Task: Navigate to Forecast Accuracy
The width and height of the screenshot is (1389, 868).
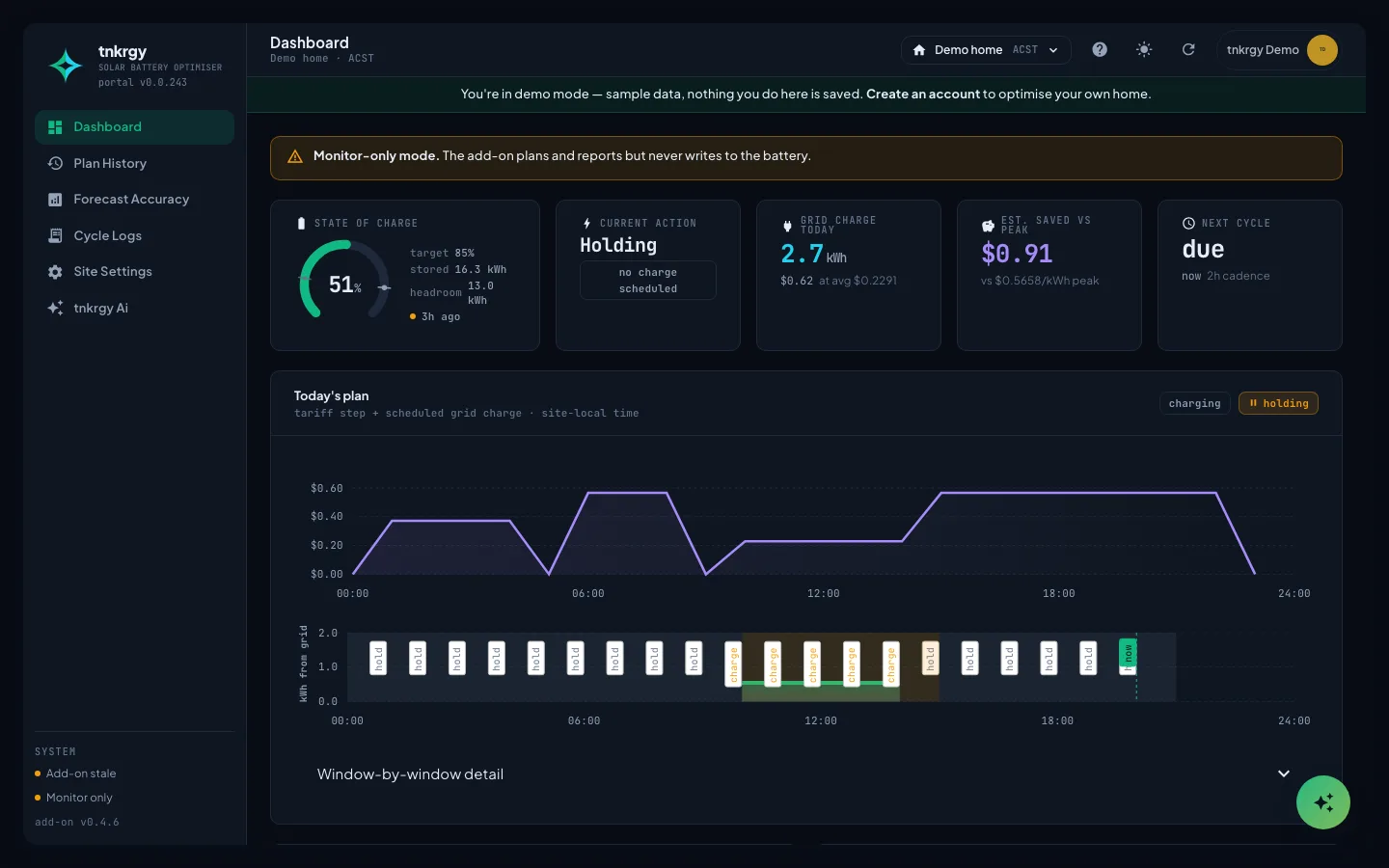Action: pyautogui.click(x=134, y=200)
